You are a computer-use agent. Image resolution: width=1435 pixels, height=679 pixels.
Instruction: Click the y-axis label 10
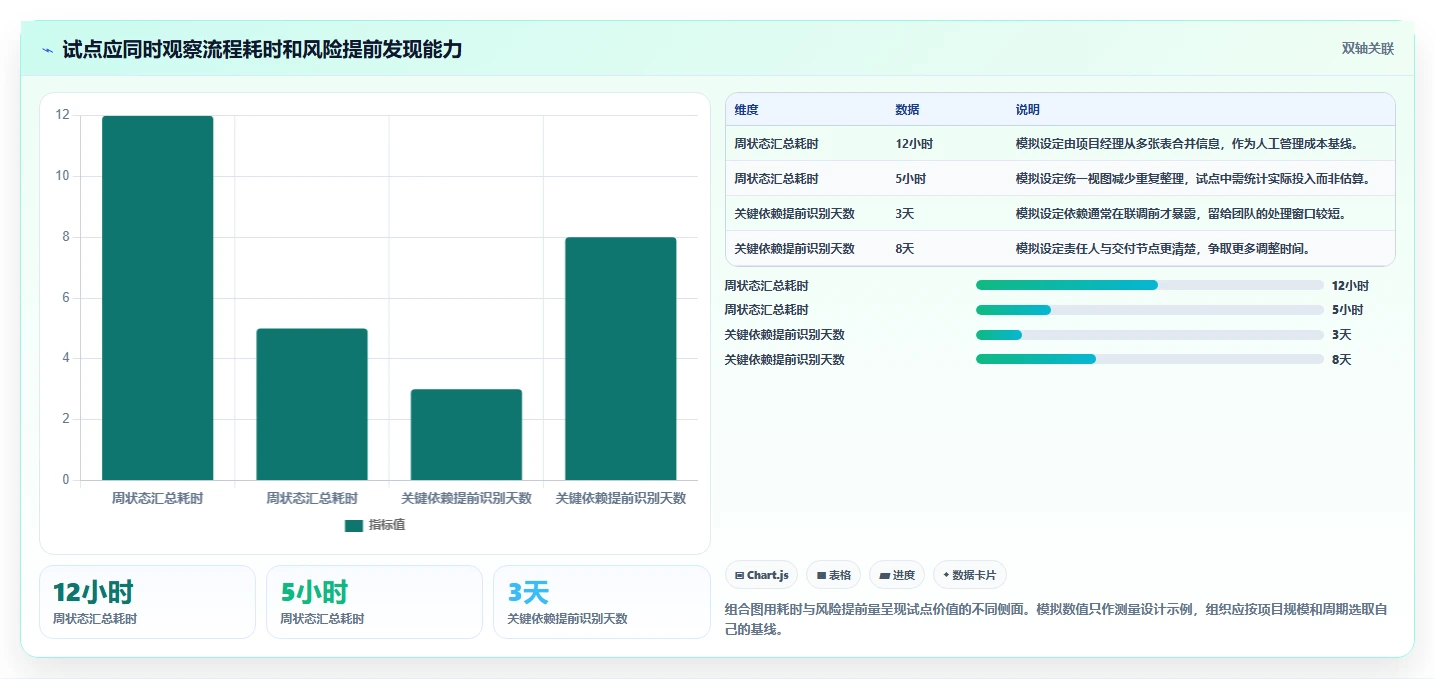63,176
